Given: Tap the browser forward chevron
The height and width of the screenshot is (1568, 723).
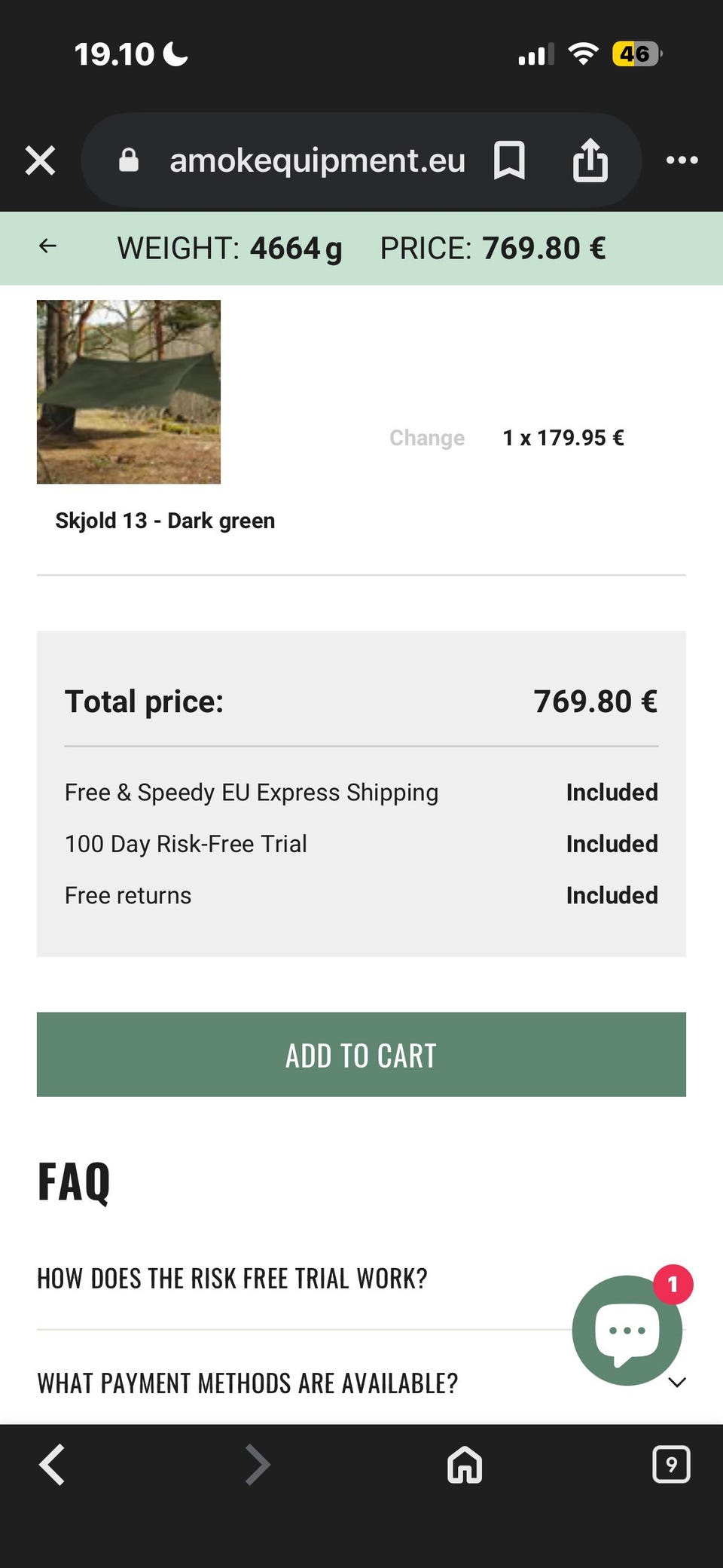Looking at the screenshot, I should 258,1465.
